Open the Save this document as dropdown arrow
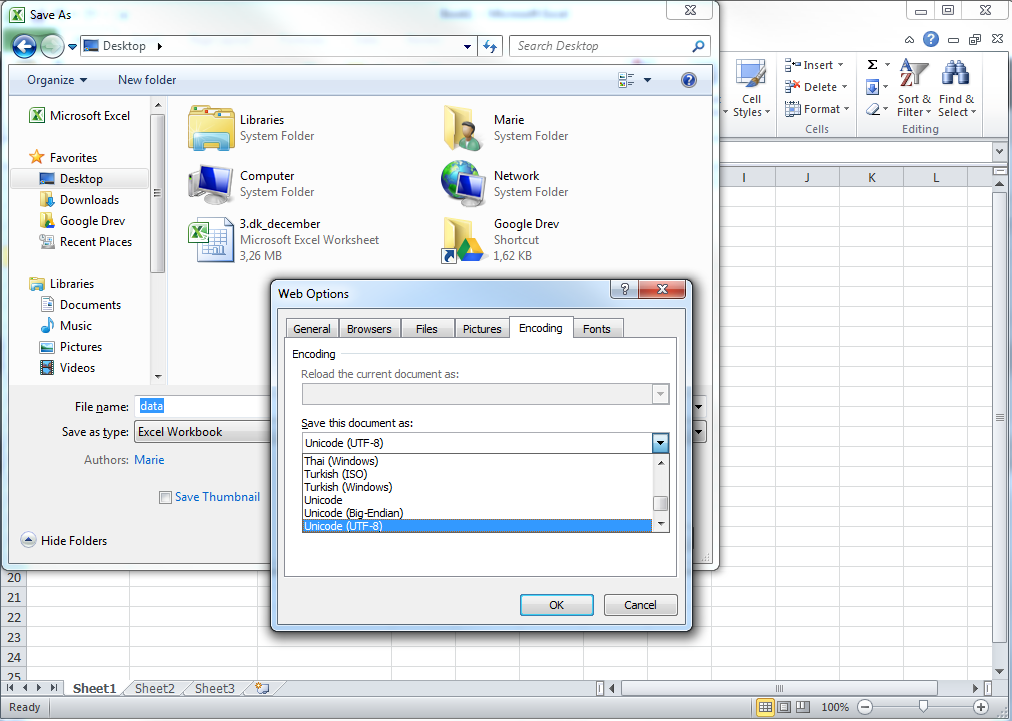This screenshot has height=721, width=1012. pos(660,443)
